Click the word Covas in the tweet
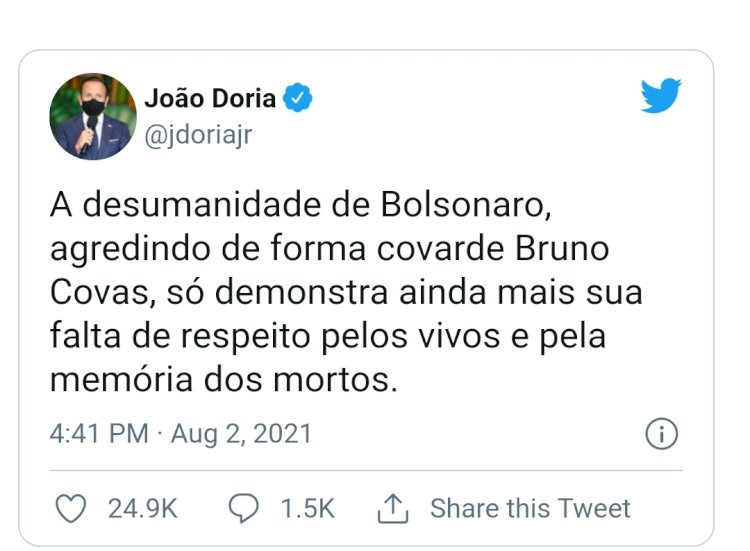Screen dimensions: 750x551 point(103,292)
